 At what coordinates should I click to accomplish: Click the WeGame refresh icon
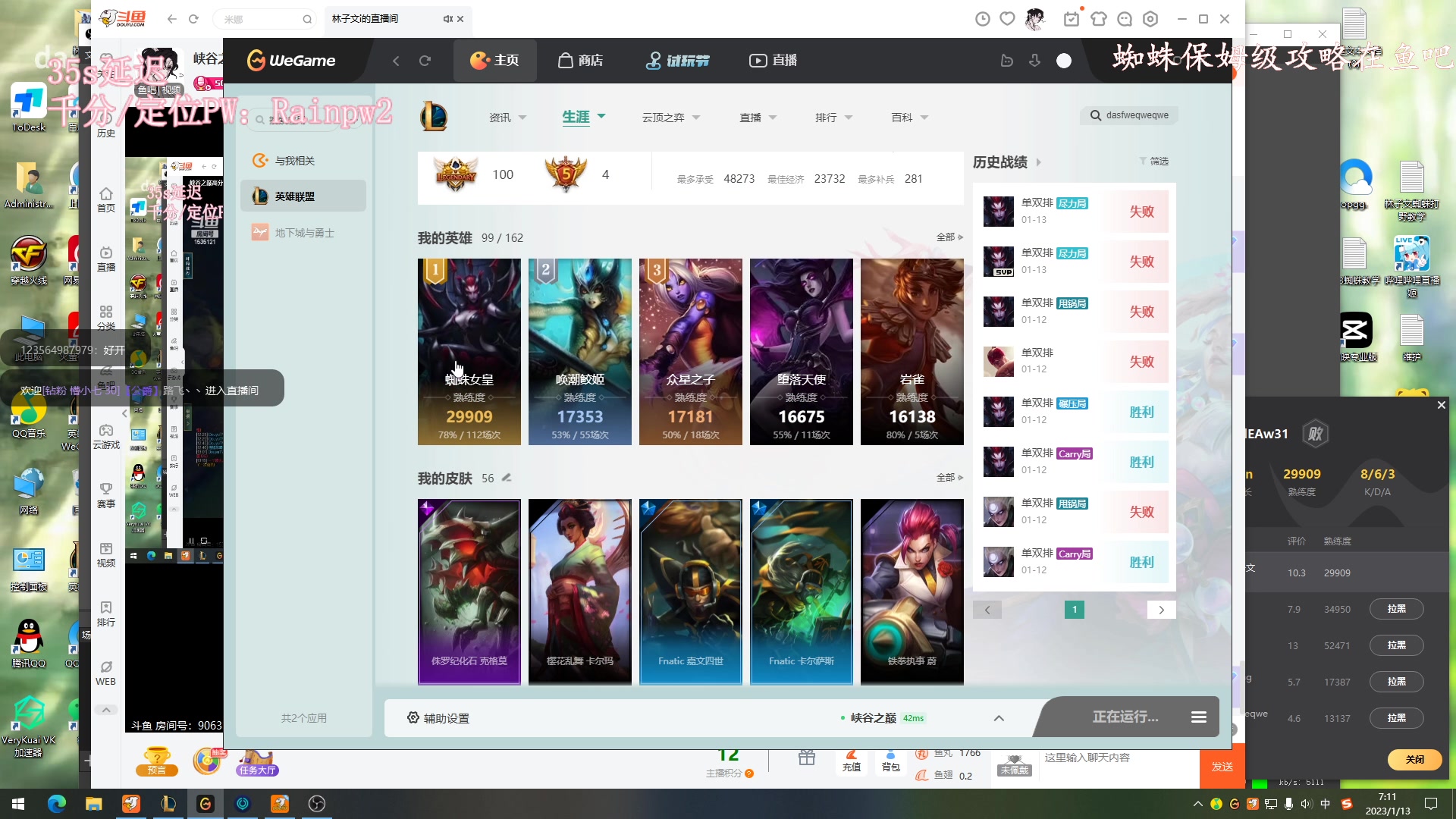[425, 61]
